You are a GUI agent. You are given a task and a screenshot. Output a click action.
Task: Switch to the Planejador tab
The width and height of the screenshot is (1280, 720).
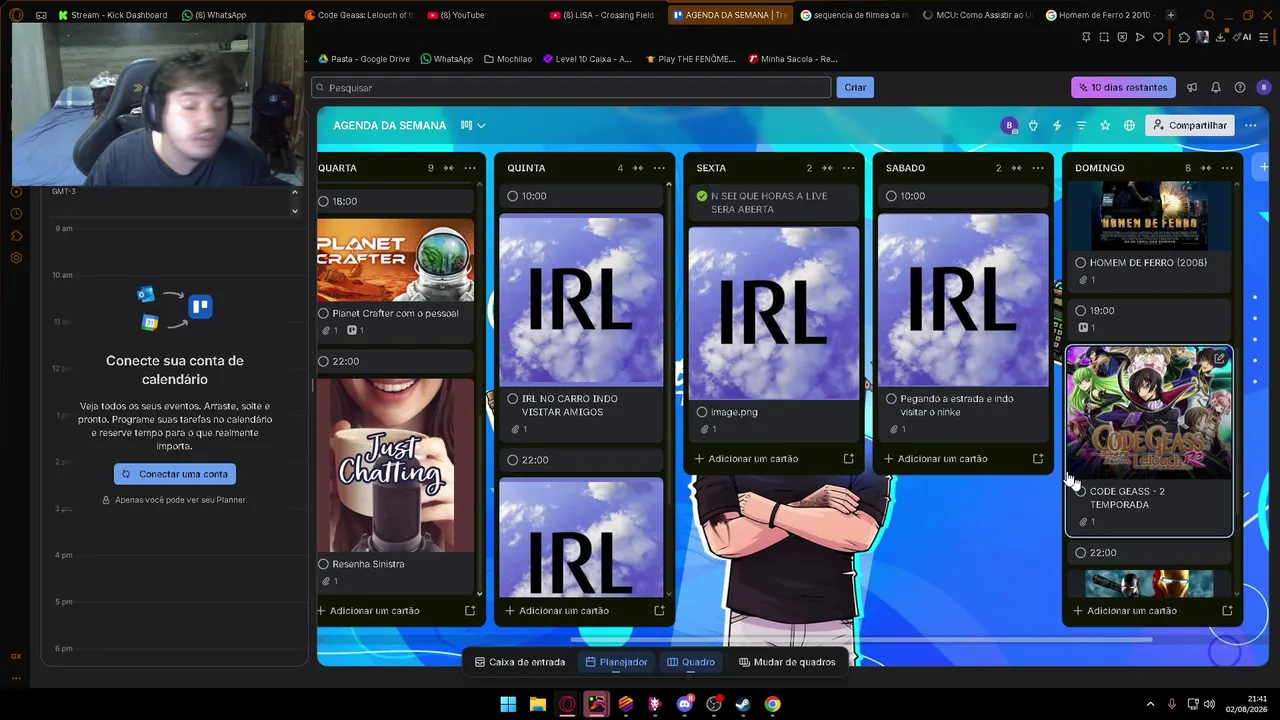616,662
